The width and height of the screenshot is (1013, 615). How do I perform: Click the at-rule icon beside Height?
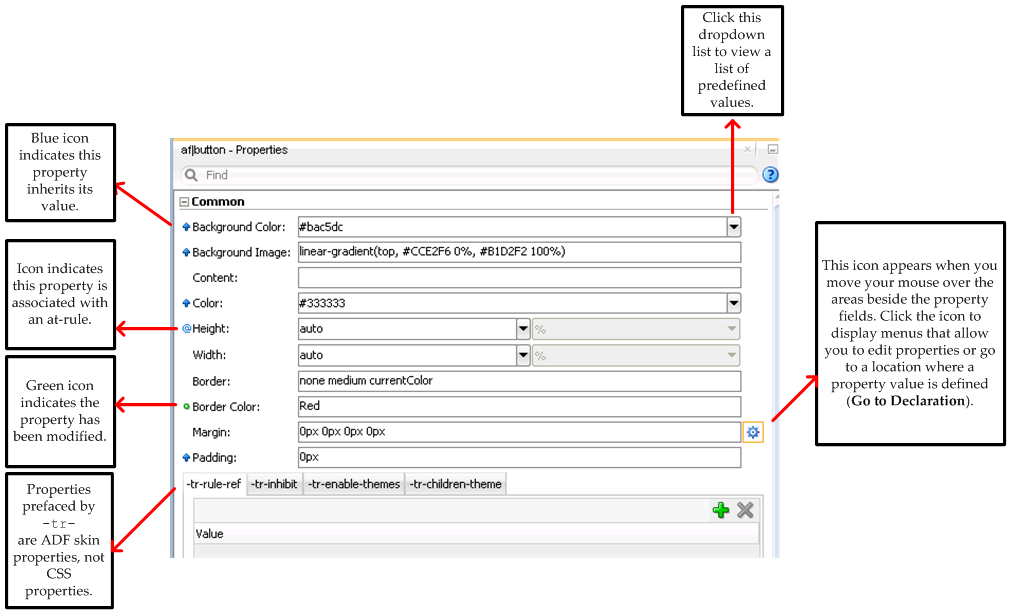[187, 329]
